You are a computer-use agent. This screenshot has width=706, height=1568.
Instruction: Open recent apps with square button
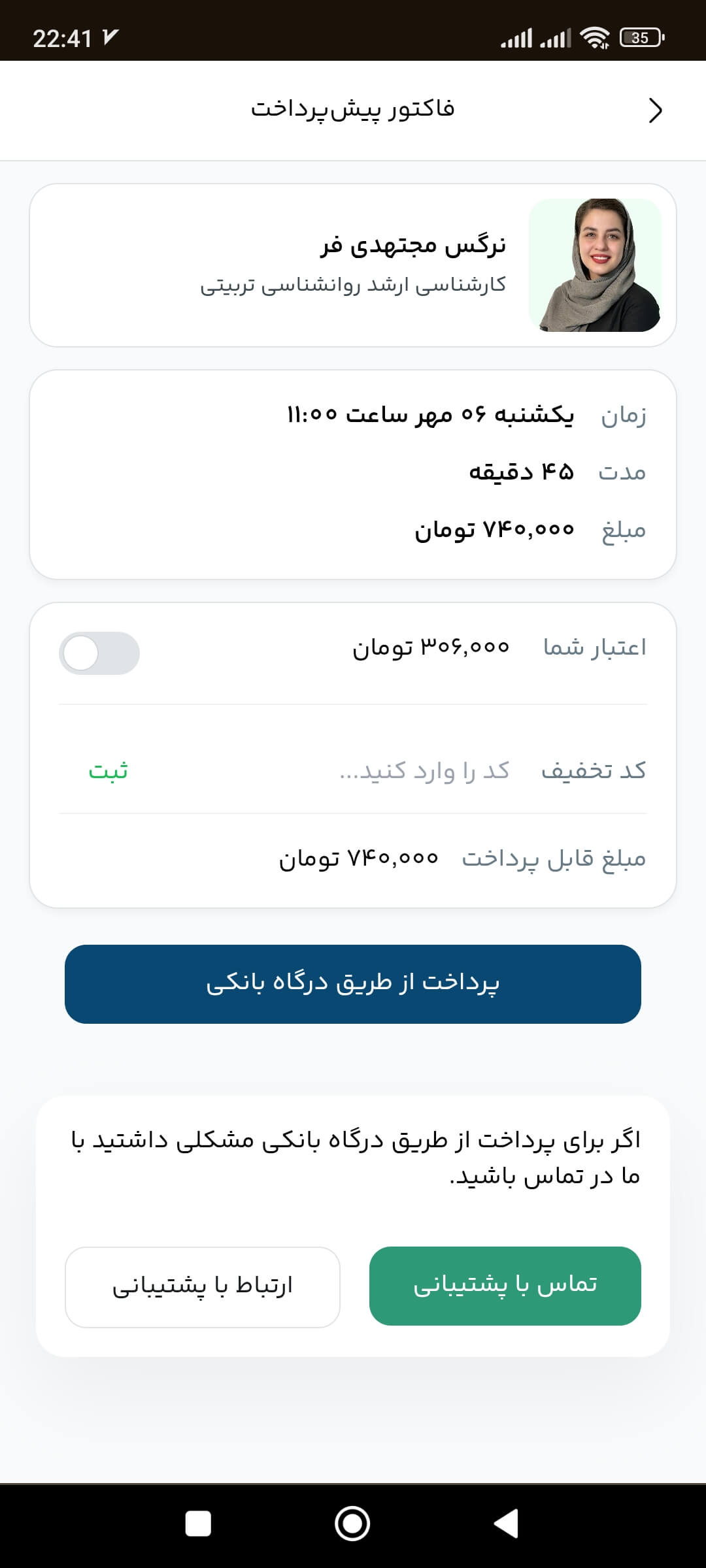(198, 1524)
